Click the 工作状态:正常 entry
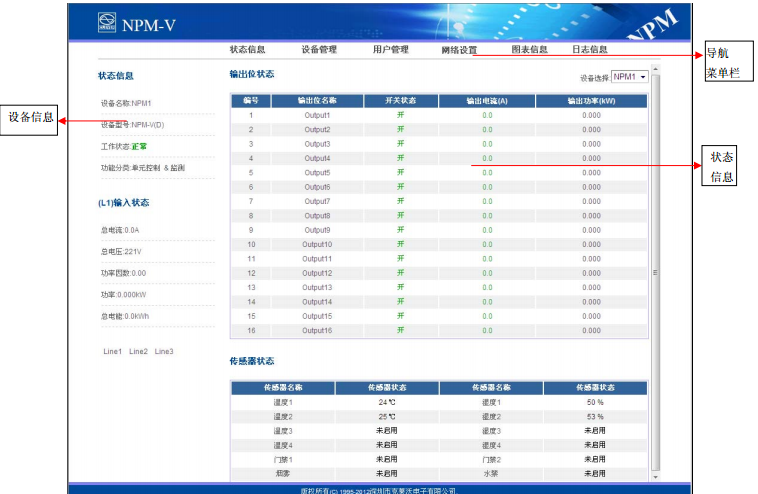The width and height of the screenshot is (758, 494). coord(124,146)
